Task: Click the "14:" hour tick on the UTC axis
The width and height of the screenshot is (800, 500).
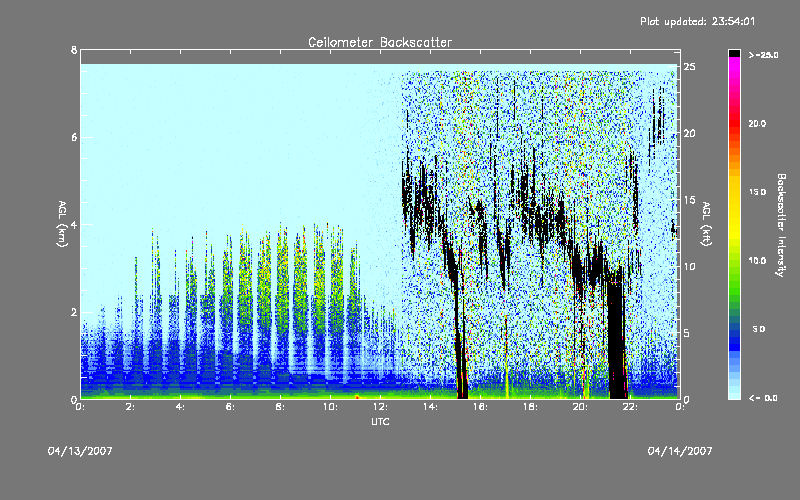Action: click(431, 407)
